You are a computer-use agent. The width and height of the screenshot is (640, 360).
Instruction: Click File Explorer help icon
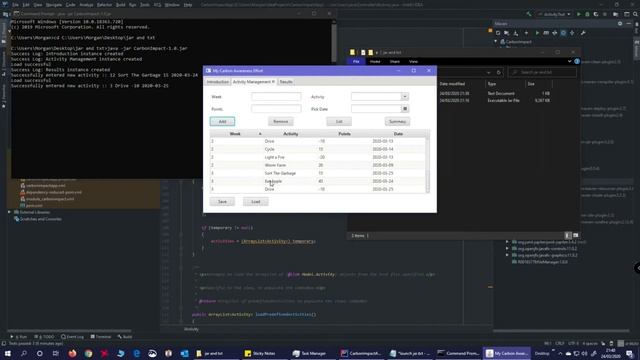(x=577, y=61)
